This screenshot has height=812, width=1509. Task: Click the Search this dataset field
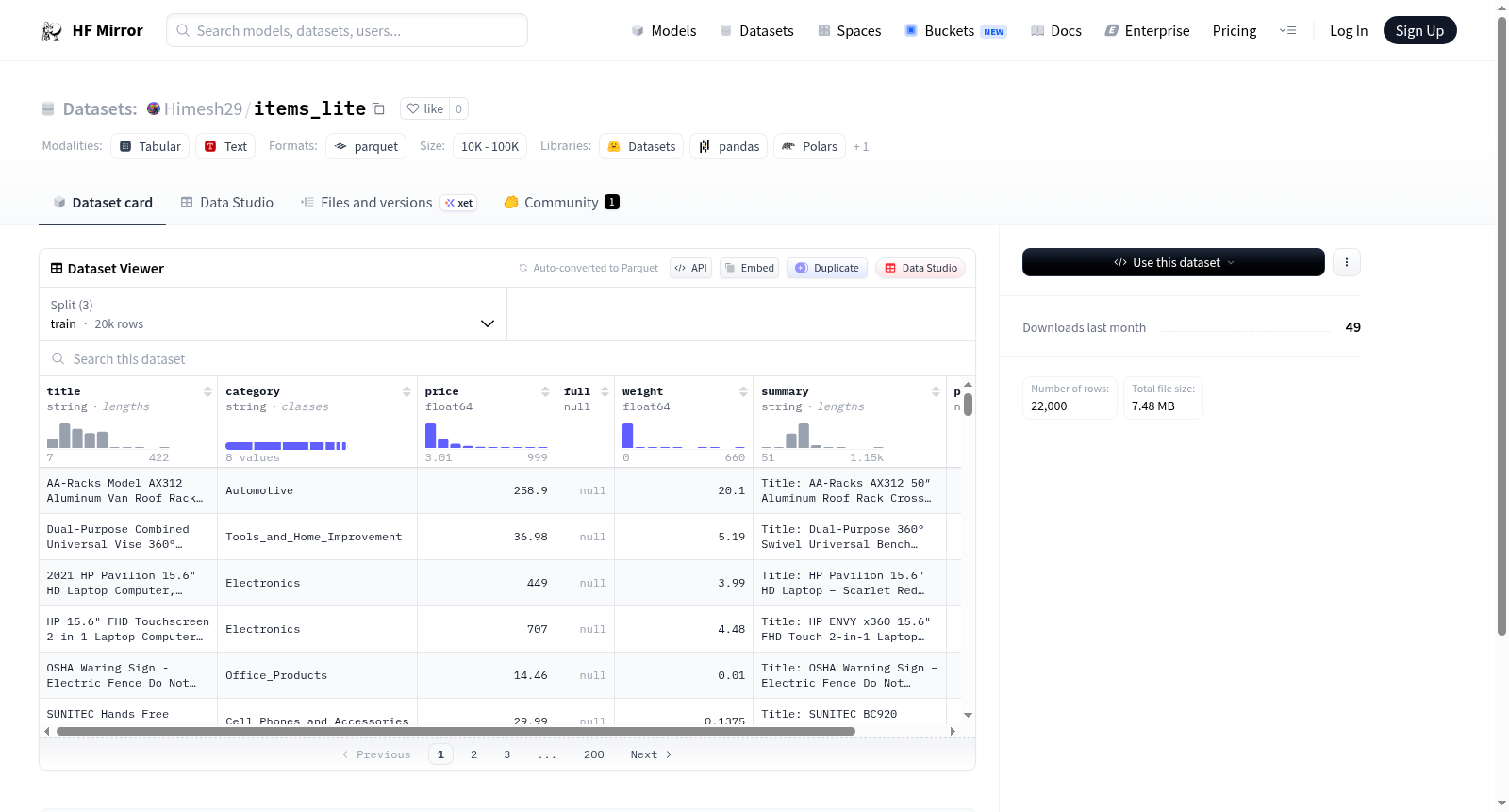tap(507, 359)
